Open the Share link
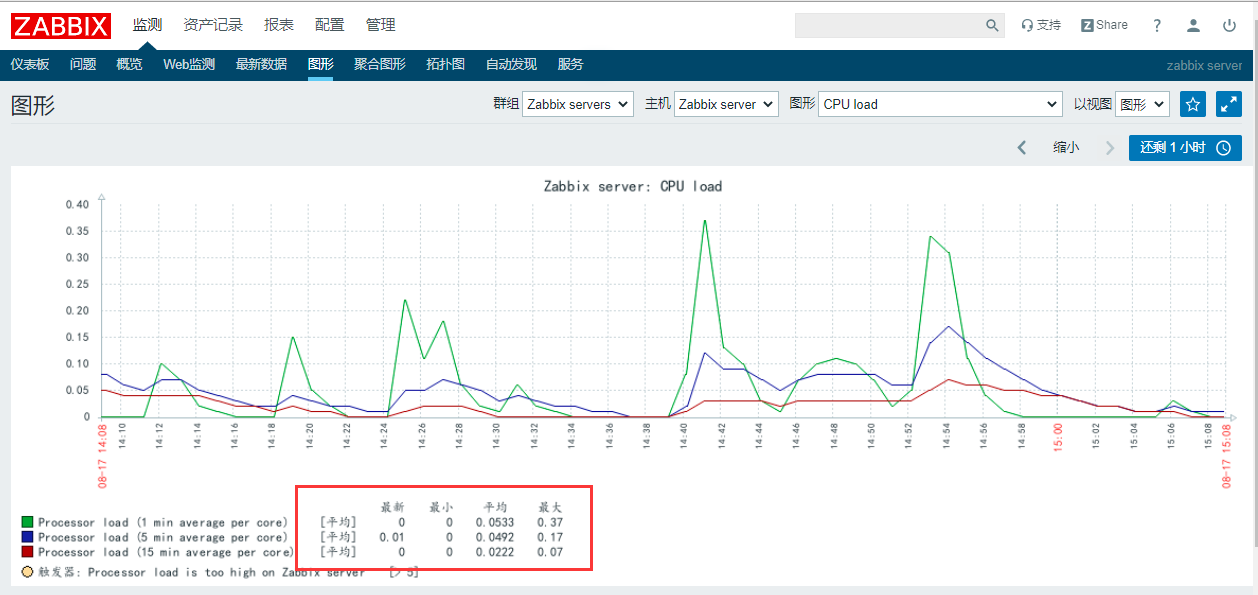 click(x=1104, y=25)
